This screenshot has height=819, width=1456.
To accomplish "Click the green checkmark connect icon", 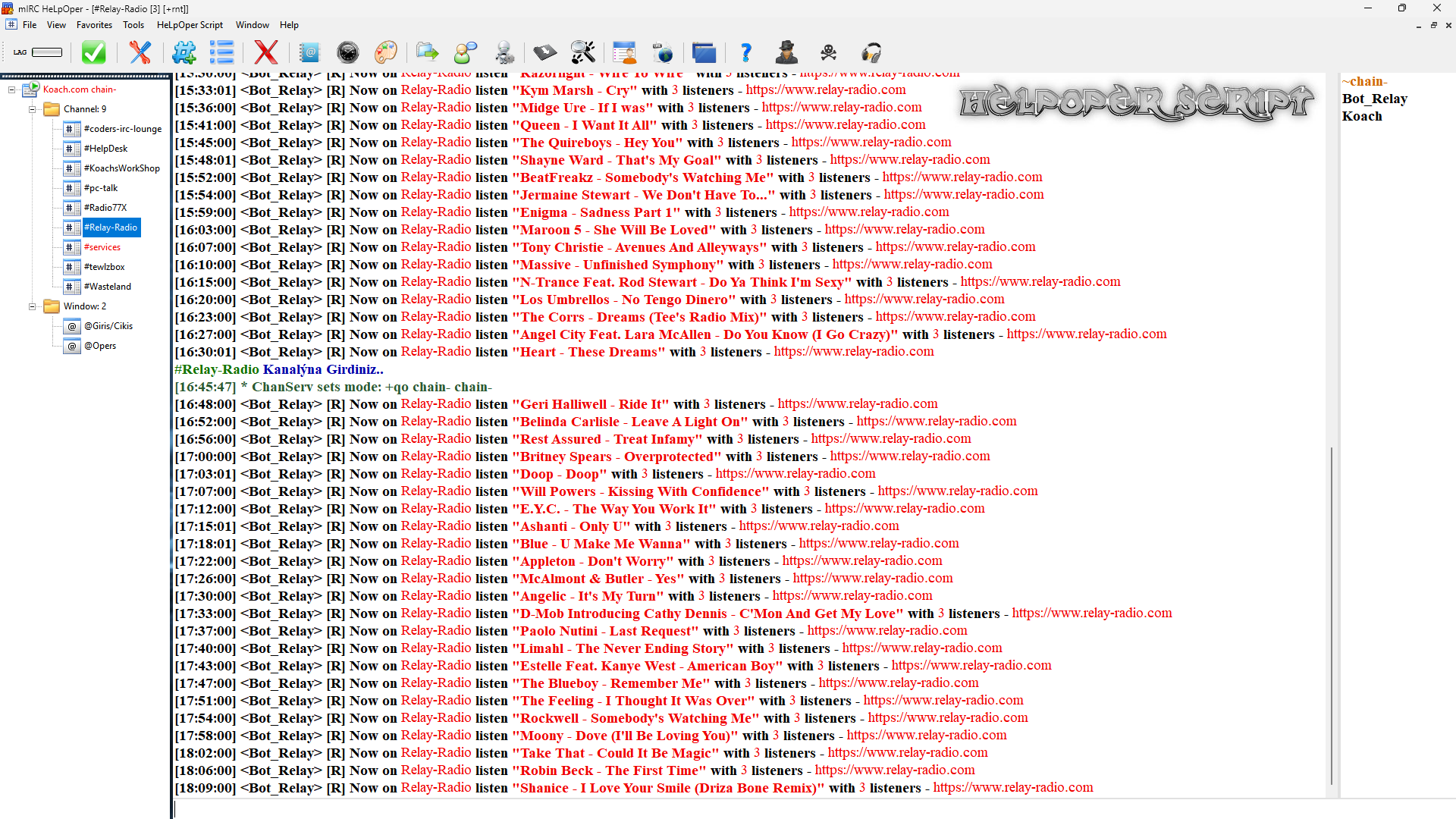I will (x=94, y=52).
